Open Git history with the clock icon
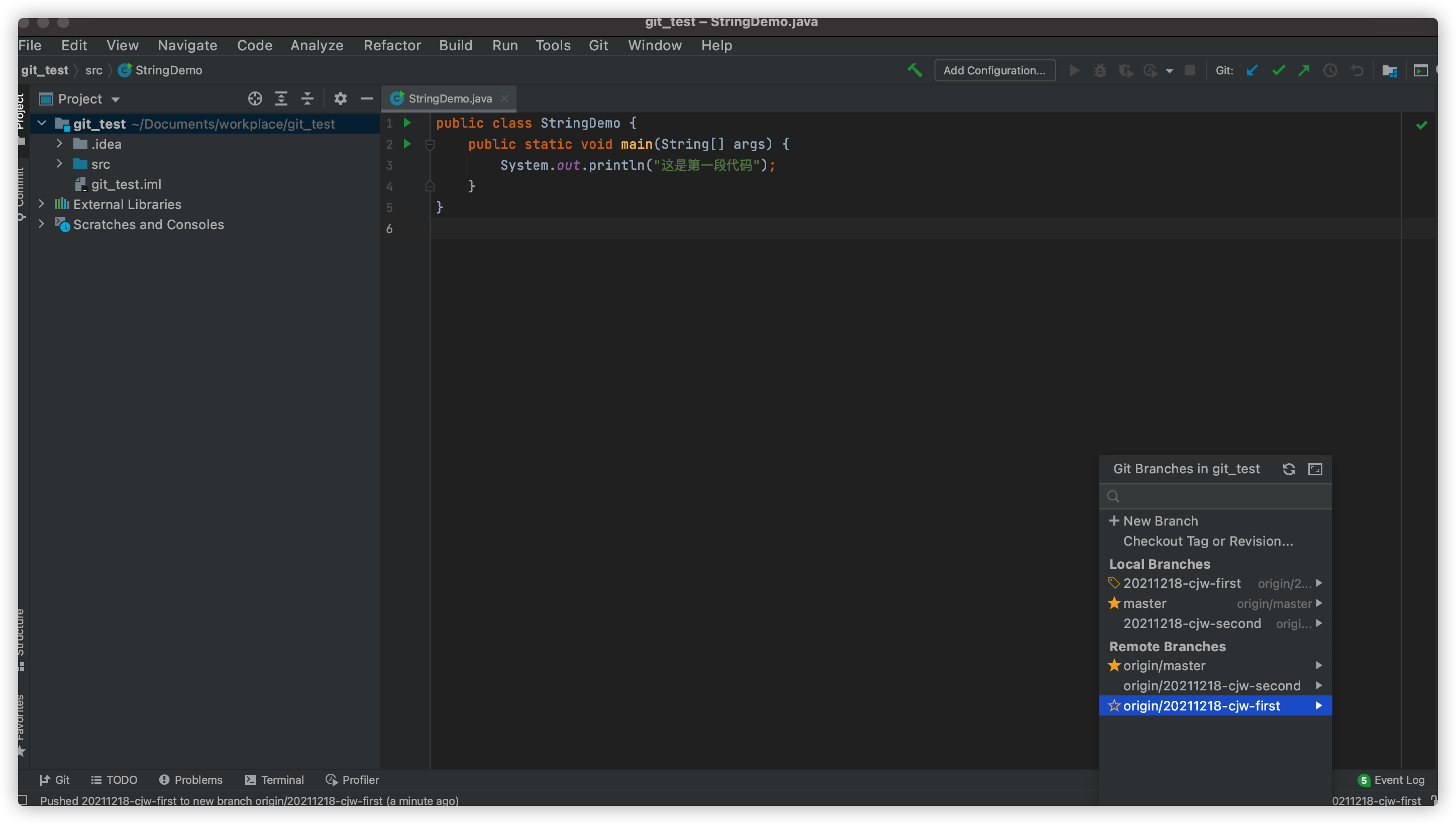 [1330, 70]
